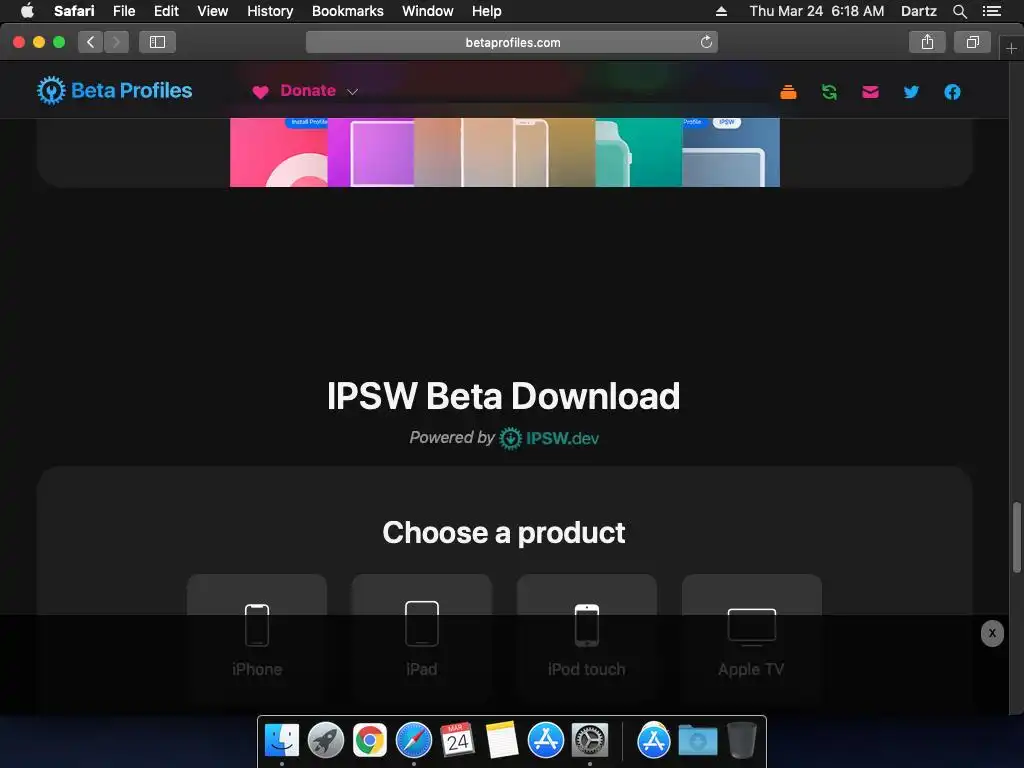This screenshot has width=1024, height=768.
Task: Open the App Store icon beside Downloads folder
Action: point(654,741)
